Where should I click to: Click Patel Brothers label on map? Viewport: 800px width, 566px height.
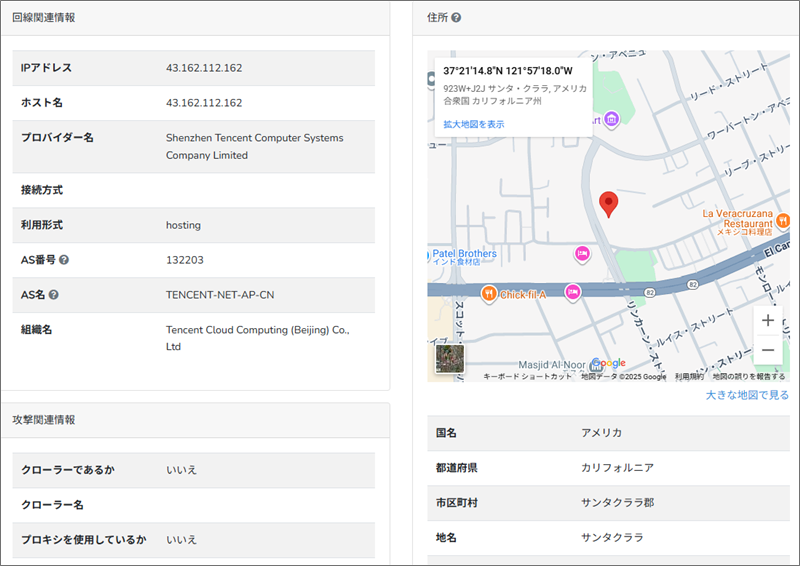tap(464, 254)
